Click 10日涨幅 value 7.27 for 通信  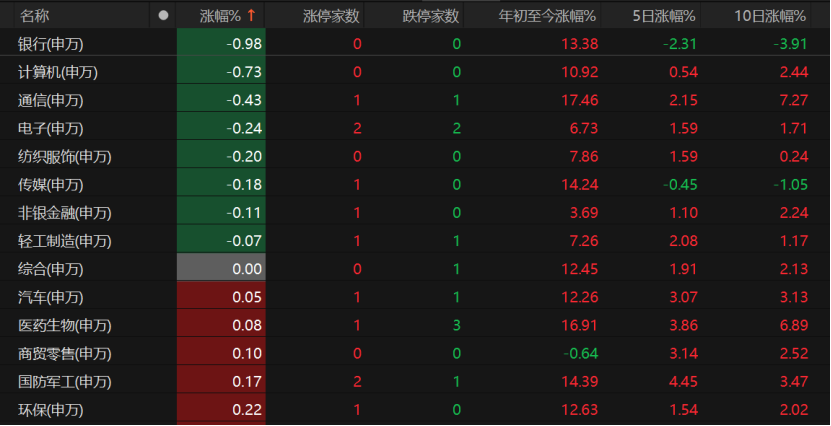pyautogui.click(x=794, y=100)
